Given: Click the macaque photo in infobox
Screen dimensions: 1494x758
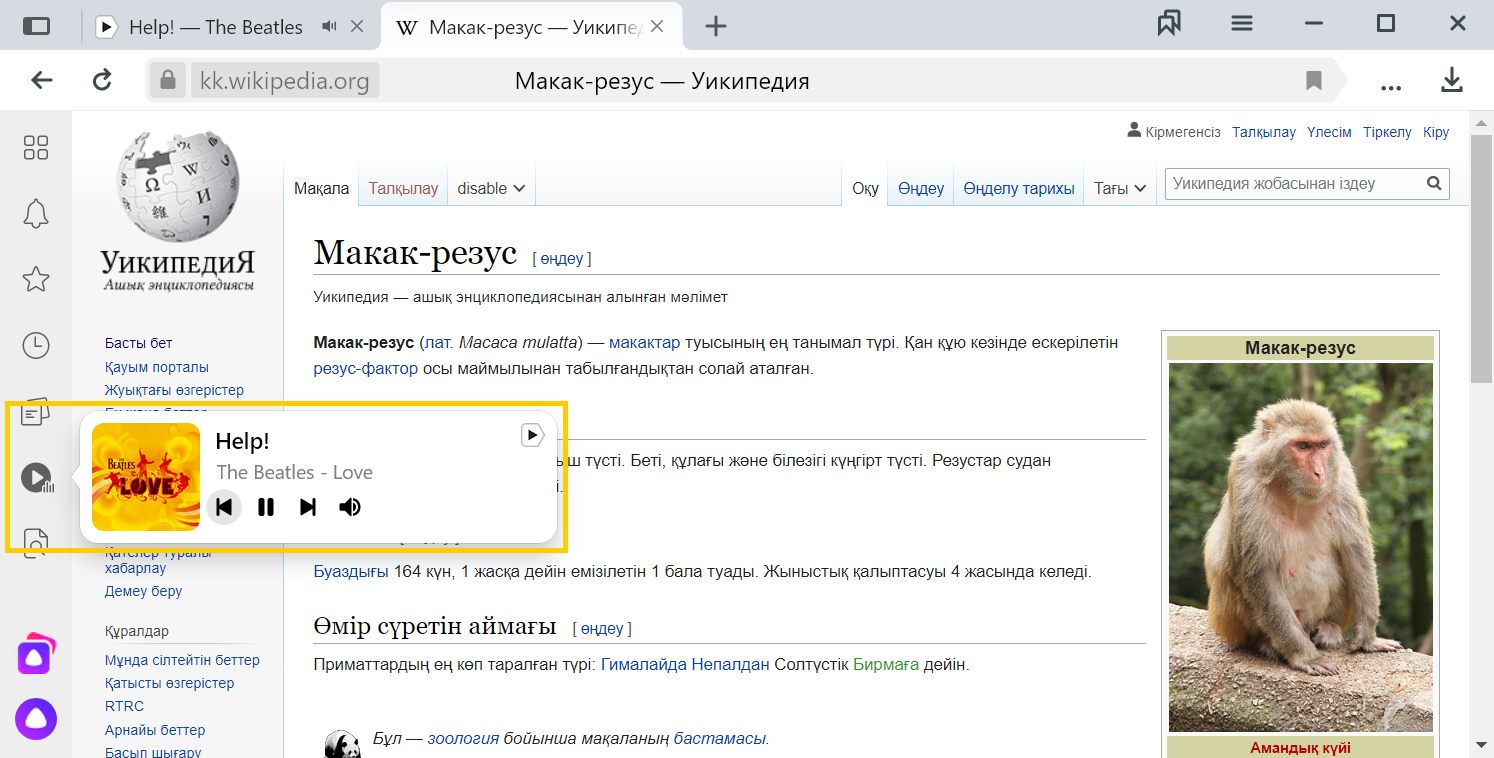Looking at the screenshot, I should 1300,547.
